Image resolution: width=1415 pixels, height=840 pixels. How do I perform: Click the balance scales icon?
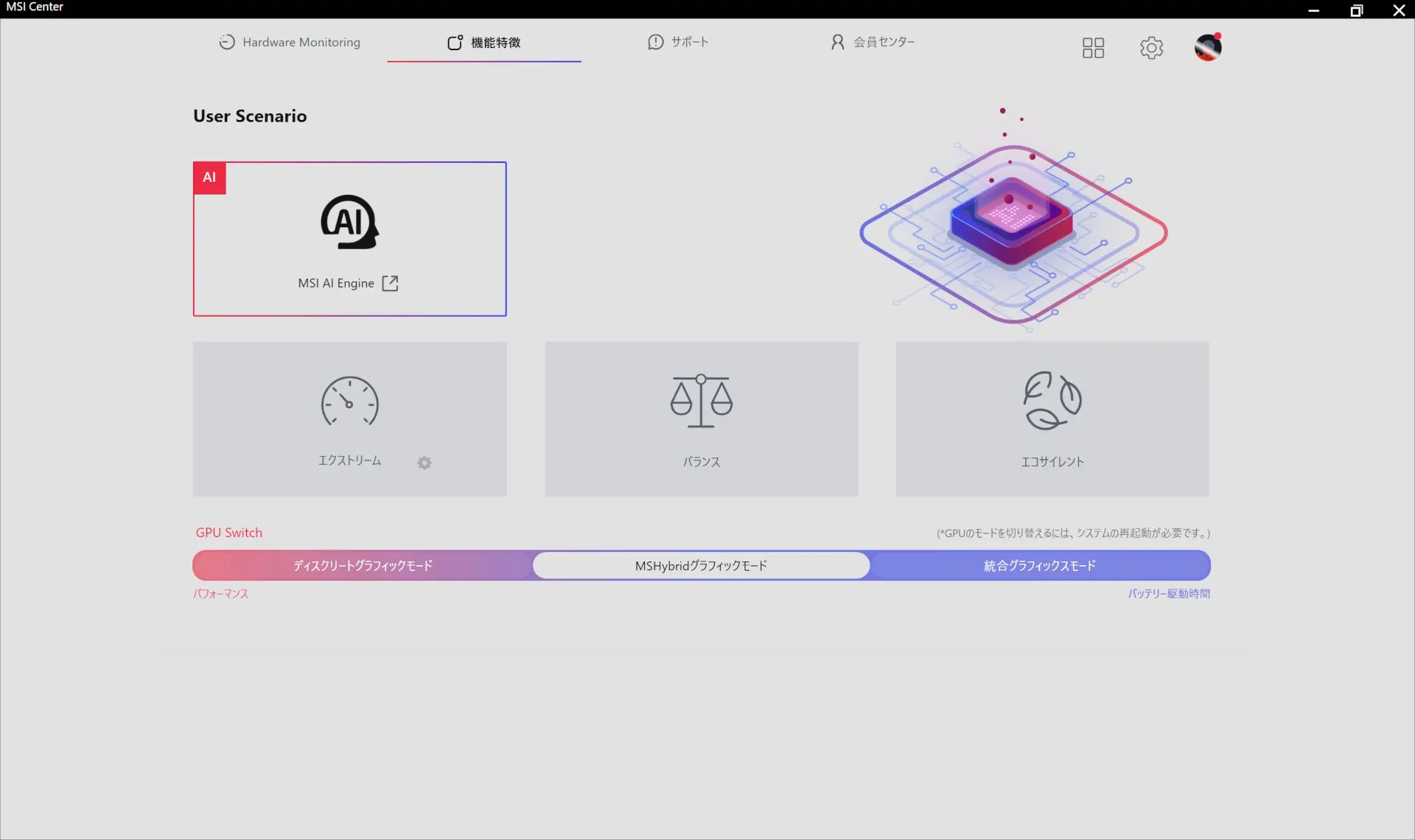[x=701, y=400]
